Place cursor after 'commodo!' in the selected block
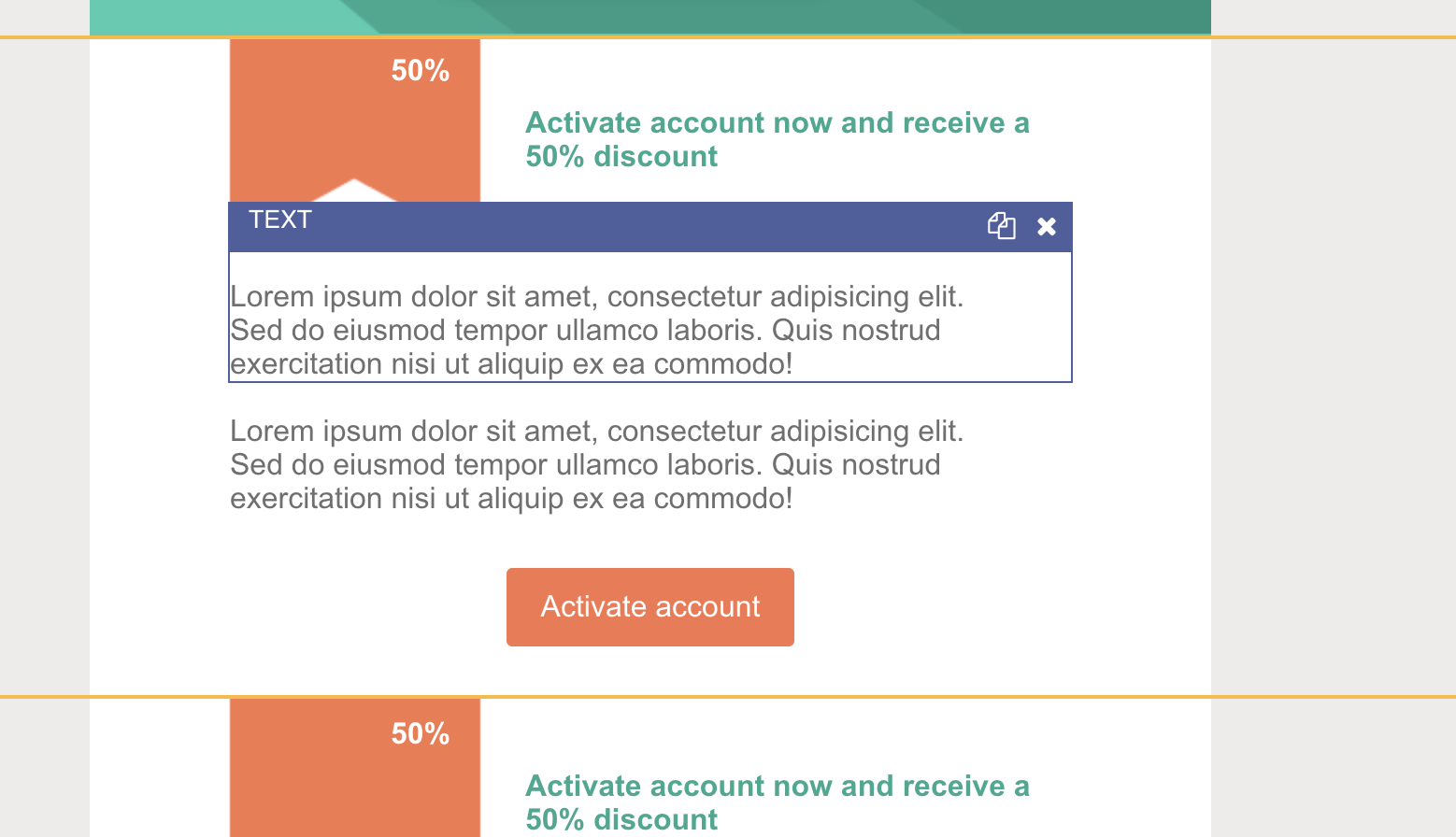 795,364
